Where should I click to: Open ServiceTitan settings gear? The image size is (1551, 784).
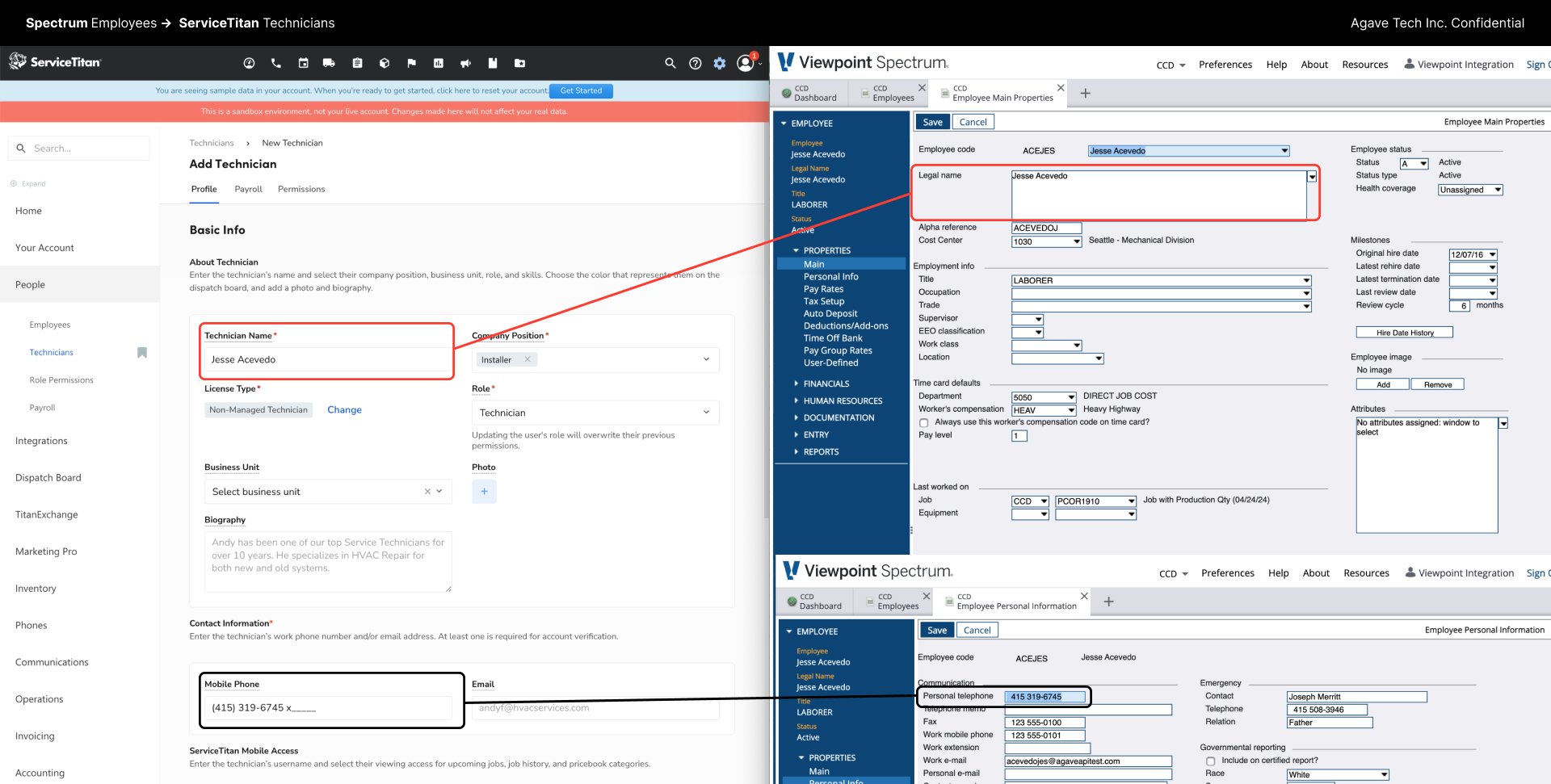click(720, 63)
